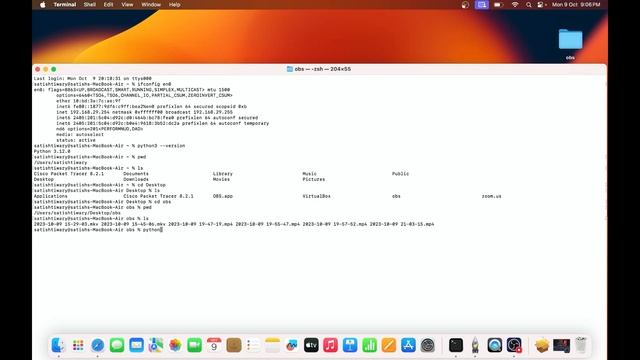Open Notes app in the dock
640x360 pixels.
click(x=272, y=345)
